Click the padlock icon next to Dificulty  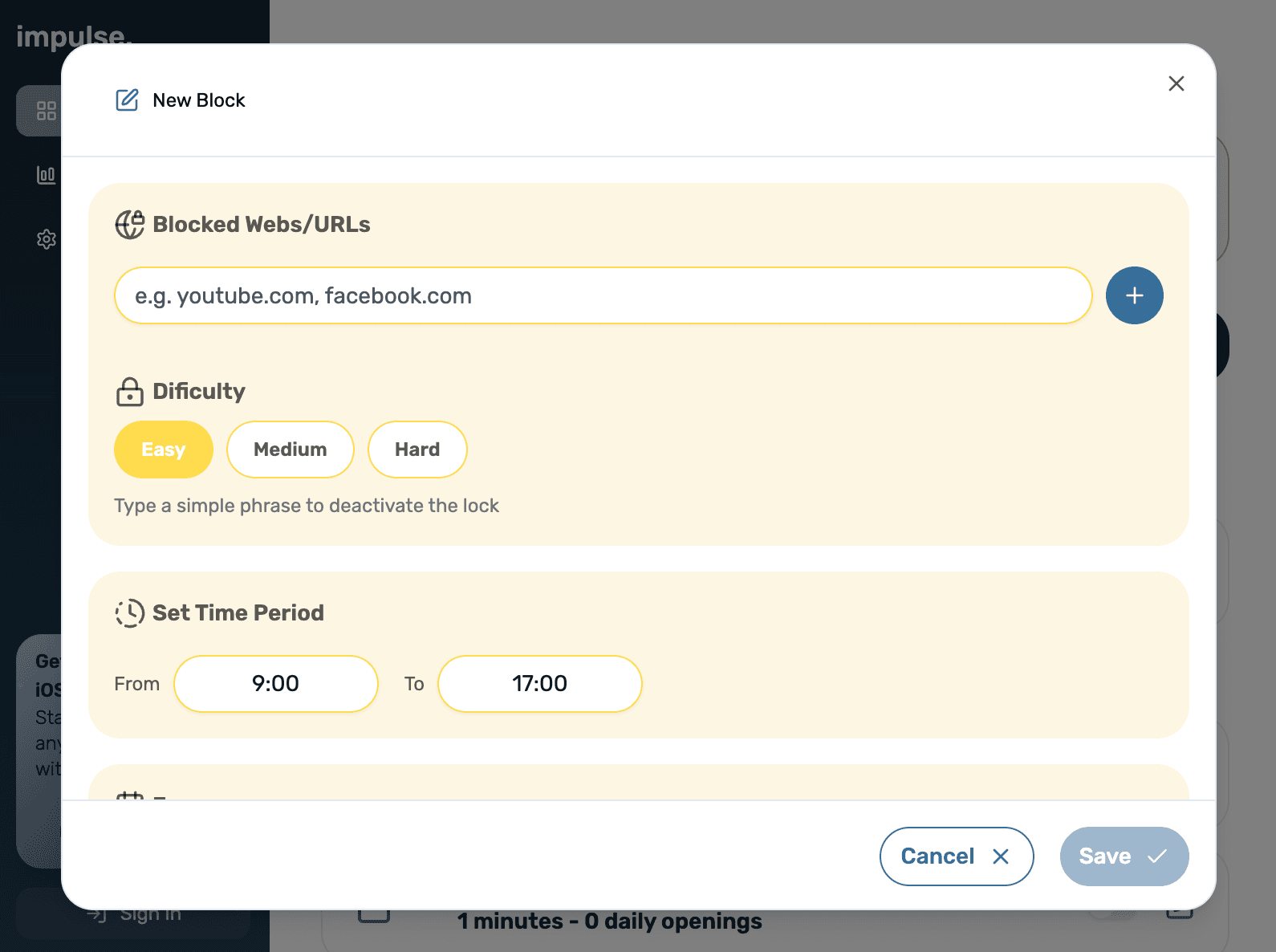pyautogui.click(x=129, y=392)
